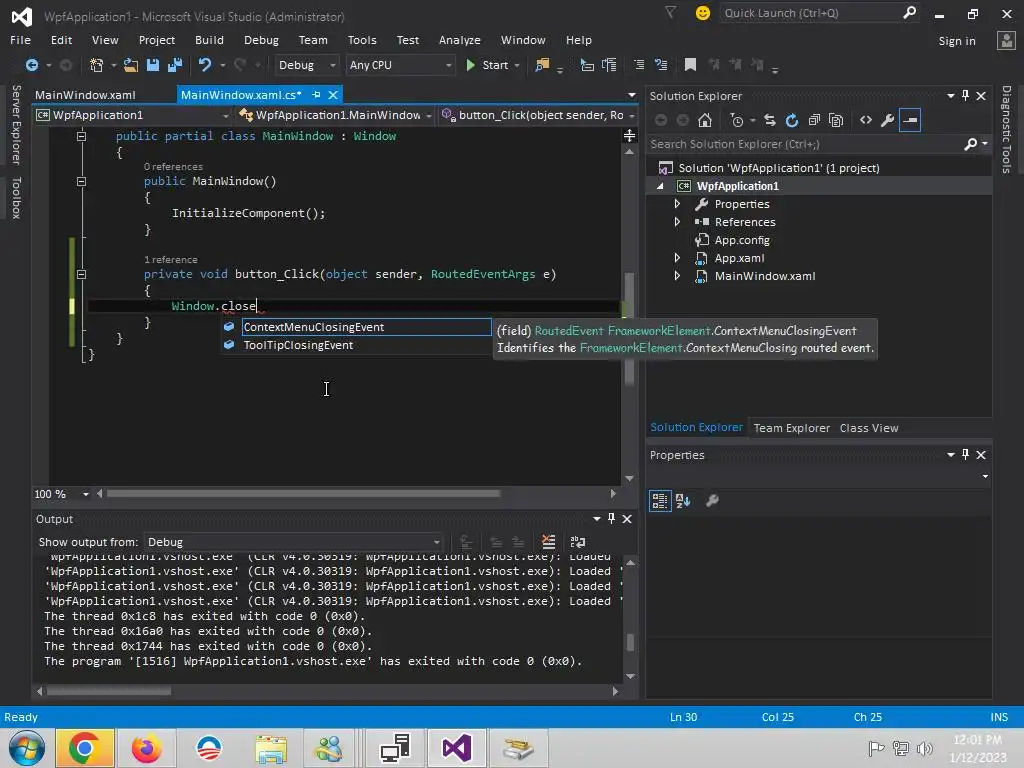Image resolution: width=1024 pixels, height=768 pixels.
Task: Open the Debug menu
Action: tap(261, 40)
